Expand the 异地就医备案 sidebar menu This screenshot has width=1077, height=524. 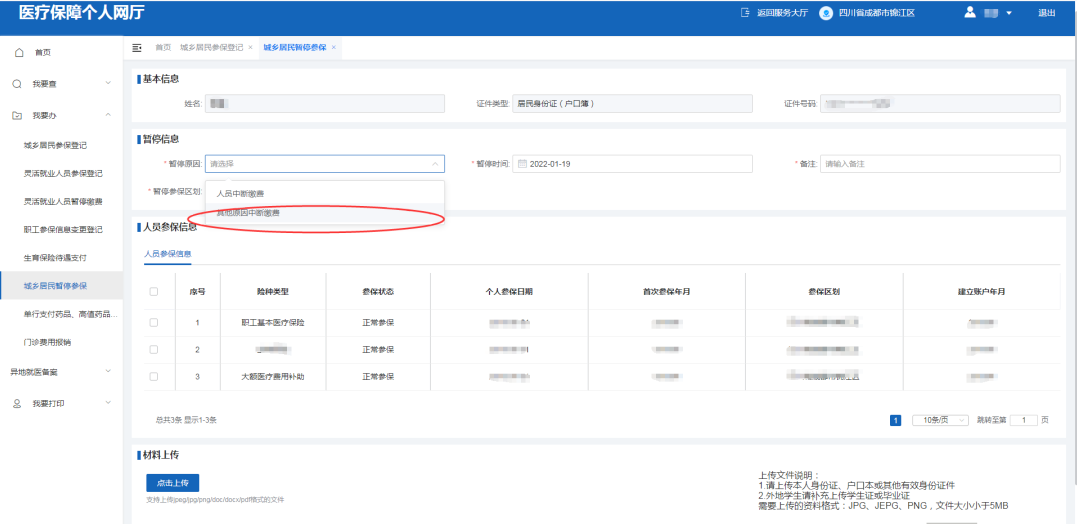pos(108,372)
